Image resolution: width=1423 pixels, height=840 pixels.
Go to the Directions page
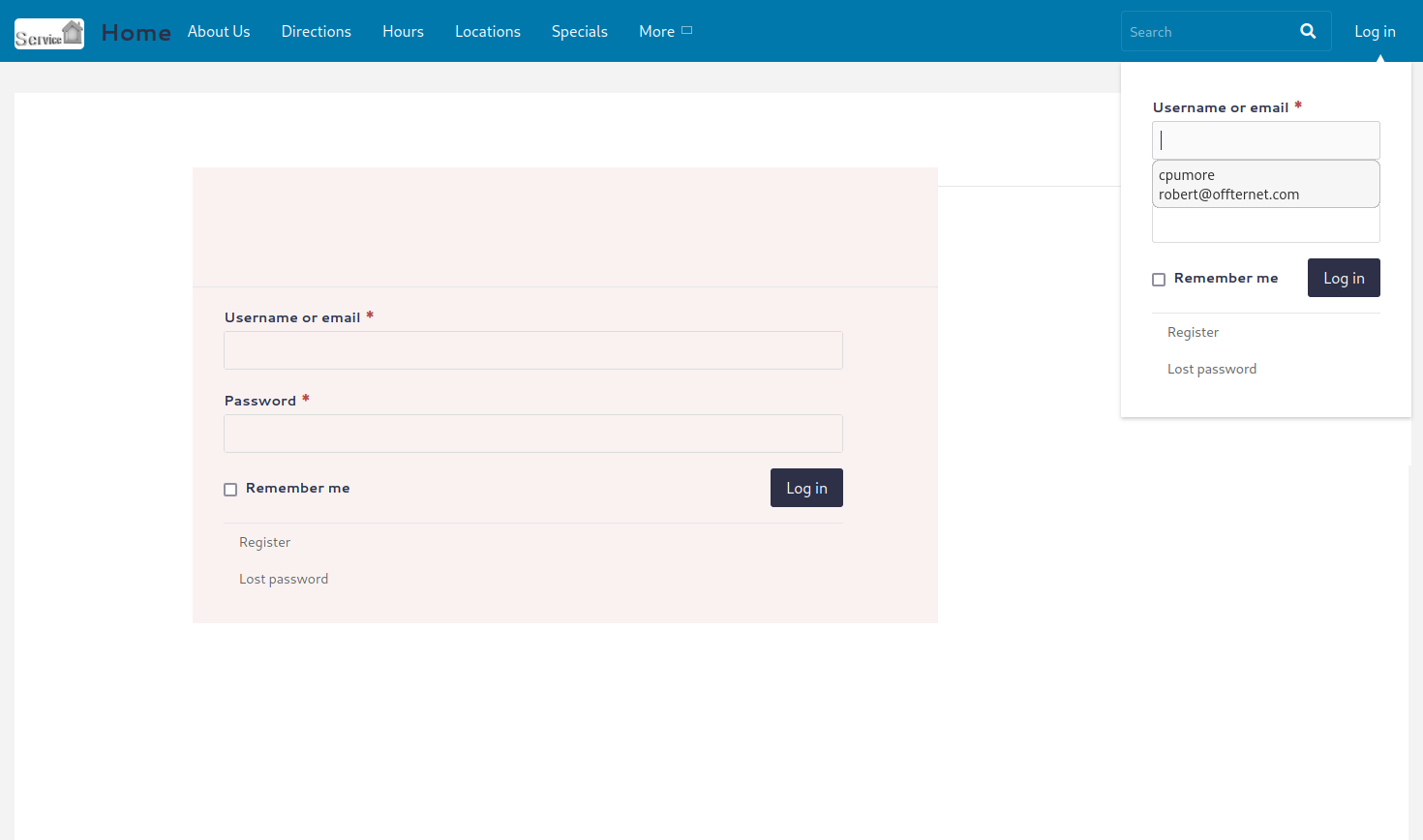[x=316, y=31]
